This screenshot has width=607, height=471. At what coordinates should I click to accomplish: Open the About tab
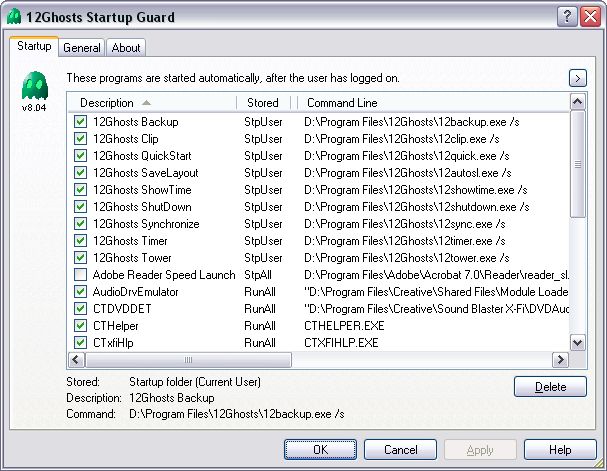tap(126, 48)
